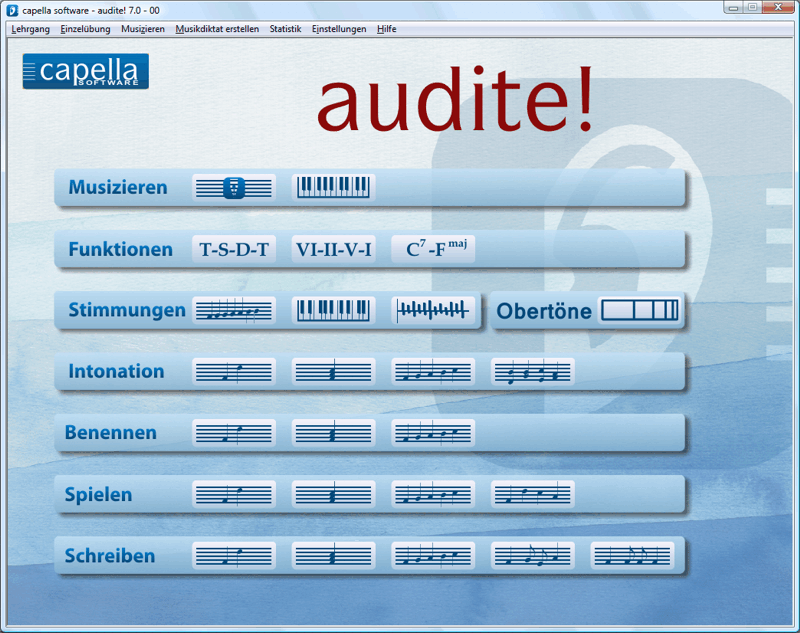The width and height of the screenshot is (800, 633).
Task: Click the Benennen row label
Action: [x=111, y=433]
